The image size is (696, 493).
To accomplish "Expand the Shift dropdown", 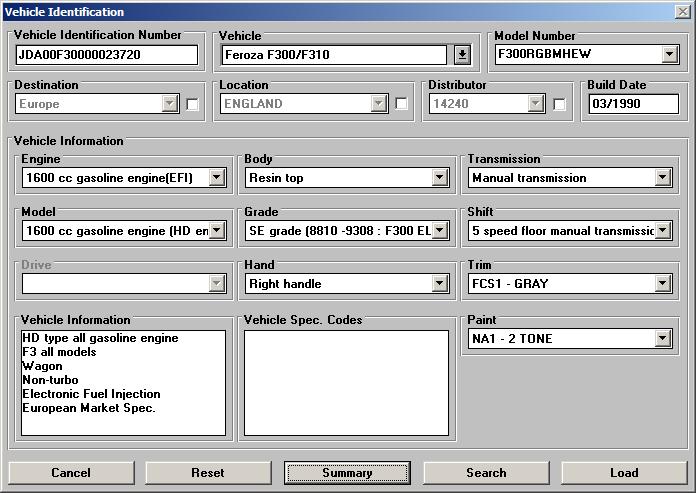I will click(662, 231).
